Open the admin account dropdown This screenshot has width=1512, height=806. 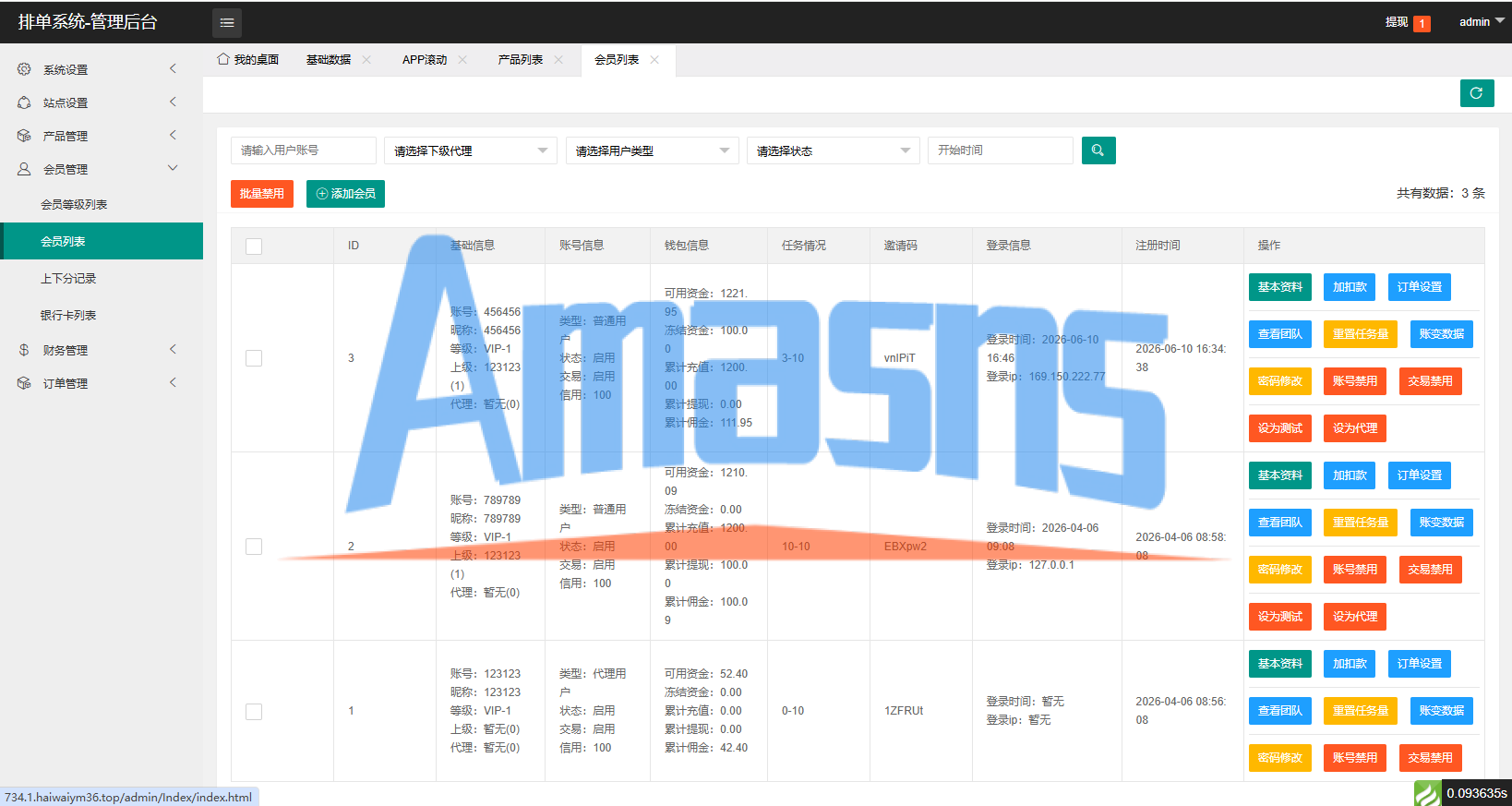click(1482, 22)
